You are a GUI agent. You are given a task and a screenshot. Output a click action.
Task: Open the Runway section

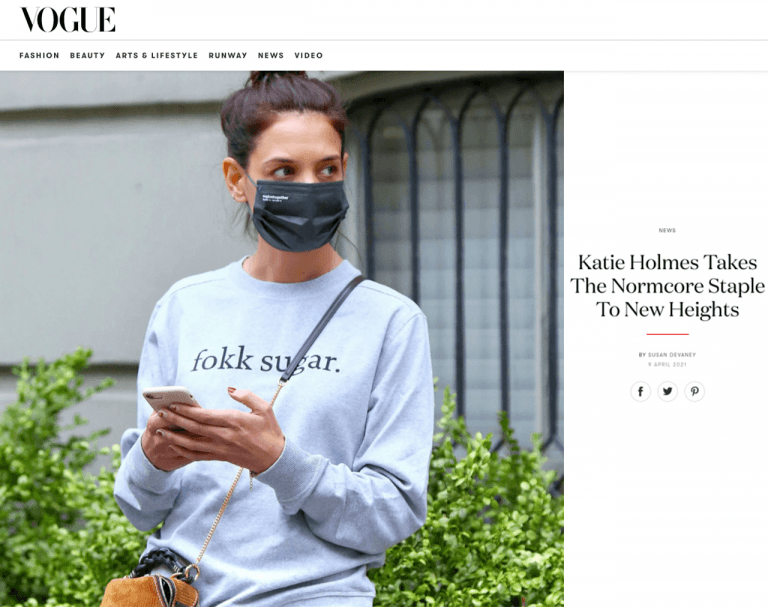point(228,55)
